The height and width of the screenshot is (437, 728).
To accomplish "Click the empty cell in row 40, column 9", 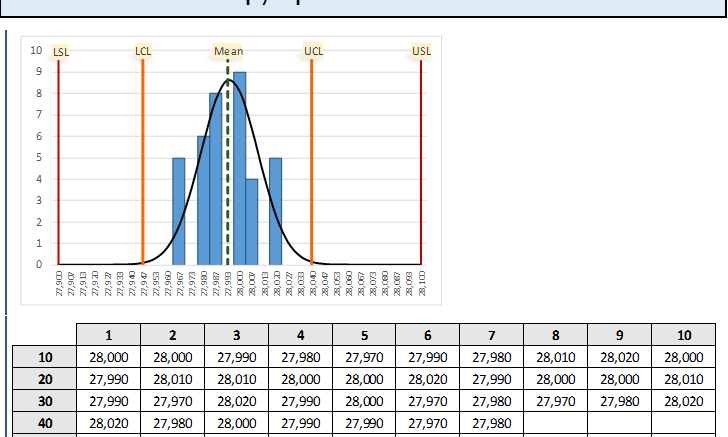I will tap(620, 424).
